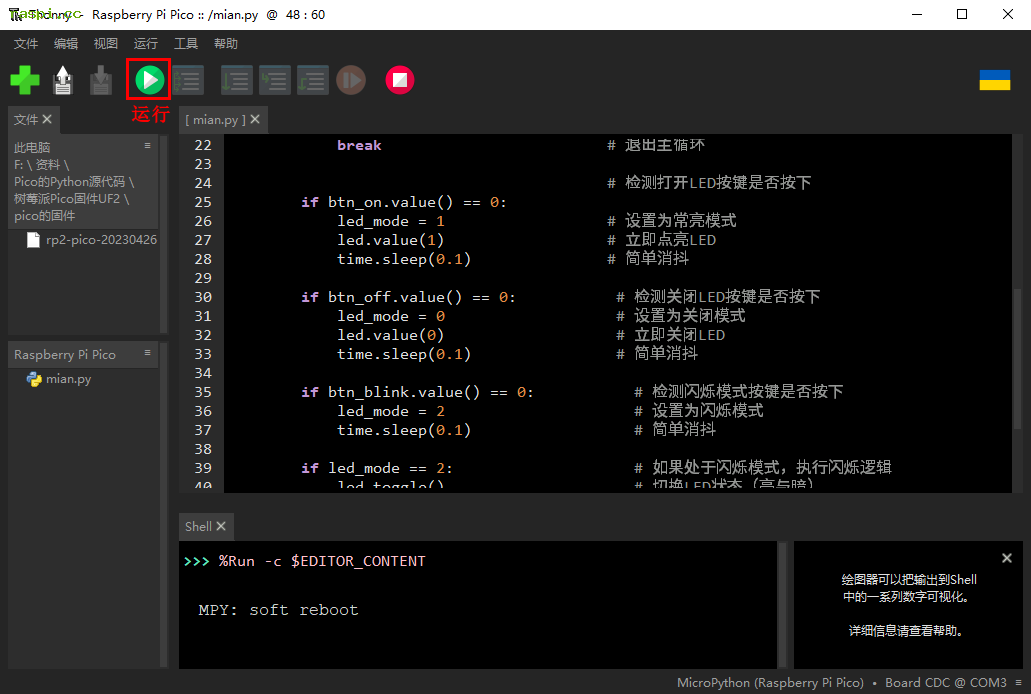
Task: Create a new file with green plus icon
Action: coord(25,80)
